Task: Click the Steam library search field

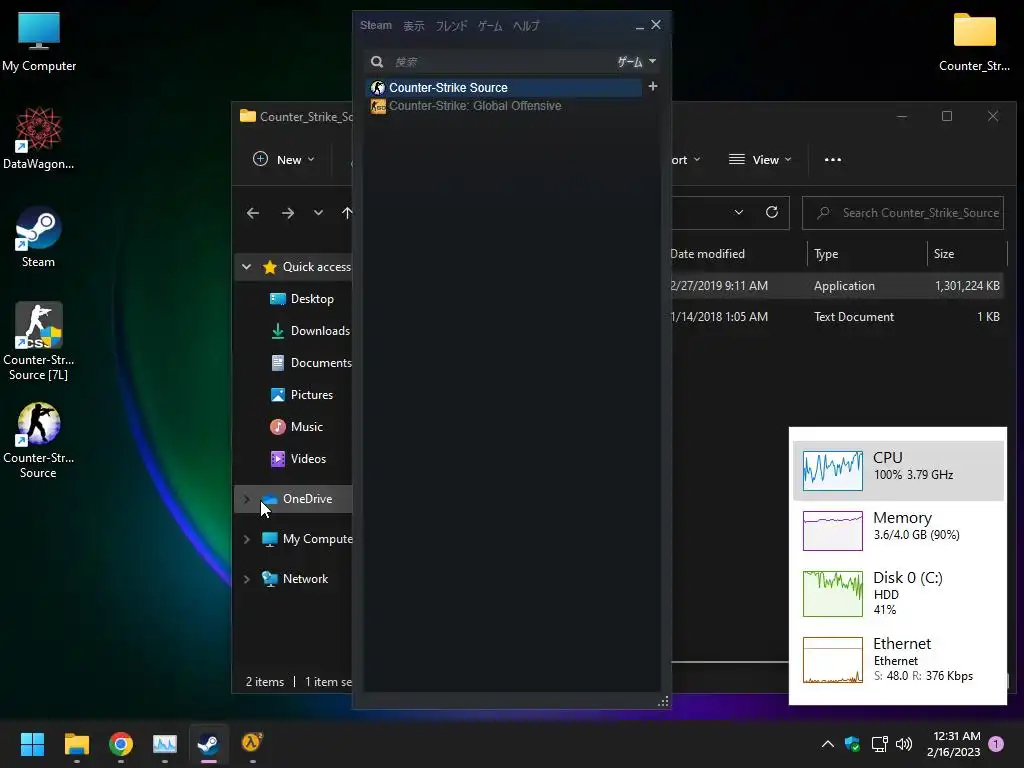Action: [x=500, y=61]
